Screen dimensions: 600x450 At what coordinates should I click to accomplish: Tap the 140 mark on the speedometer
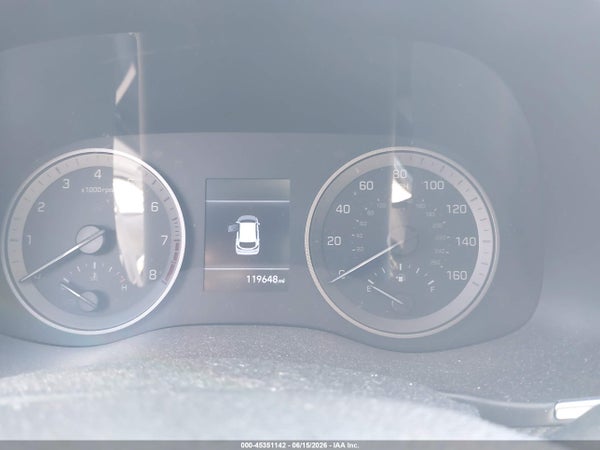[x=466, y=241]
